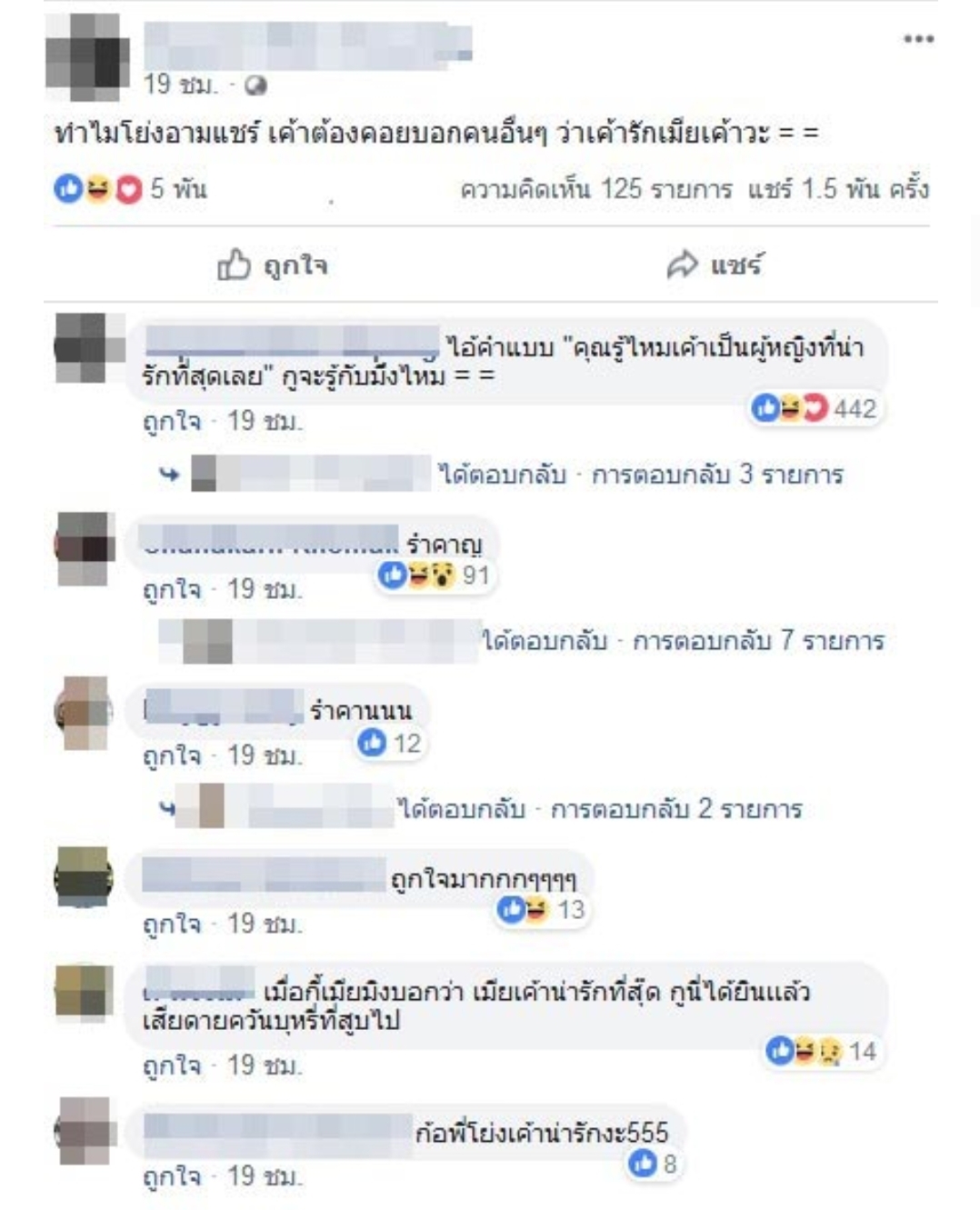Expand การตอบกลับ 3 รายการ replies

click(718, 475)
